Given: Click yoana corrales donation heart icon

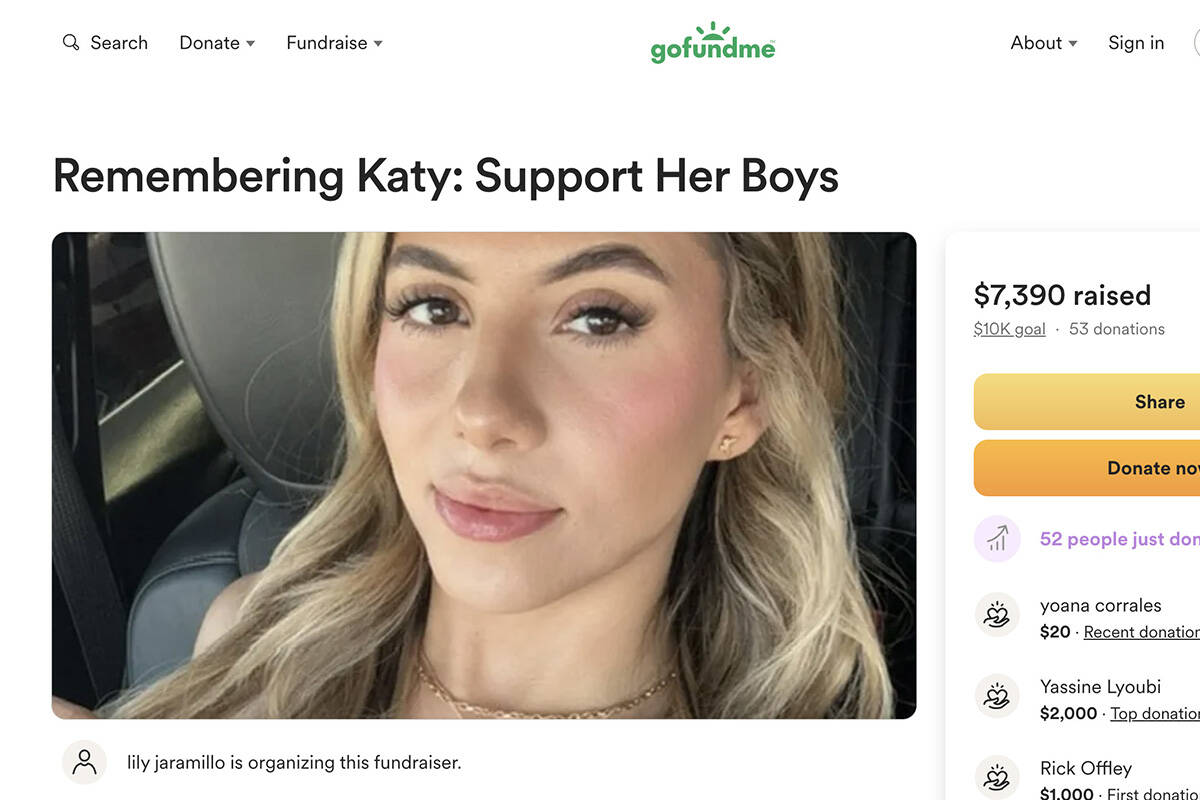Looking at the screenshot, I should pyautogui.click(x=997, y=615).
